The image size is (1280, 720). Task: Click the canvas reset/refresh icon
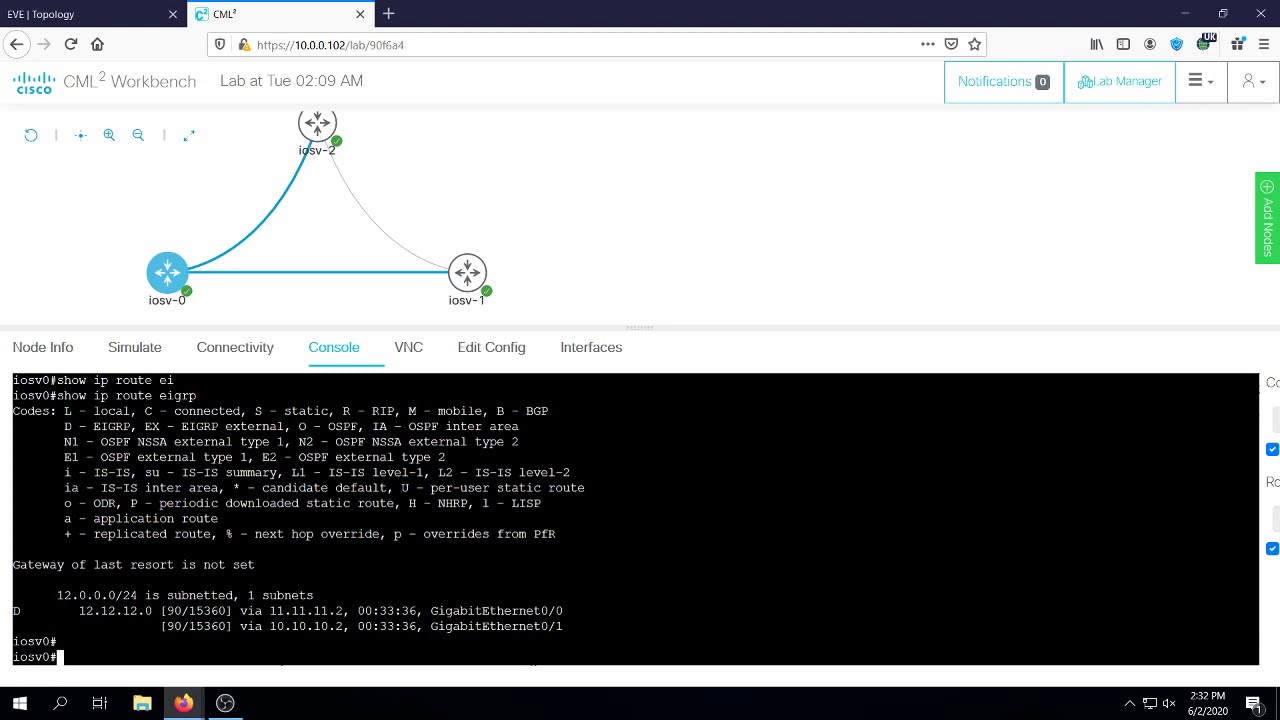(x=31, y=135)
